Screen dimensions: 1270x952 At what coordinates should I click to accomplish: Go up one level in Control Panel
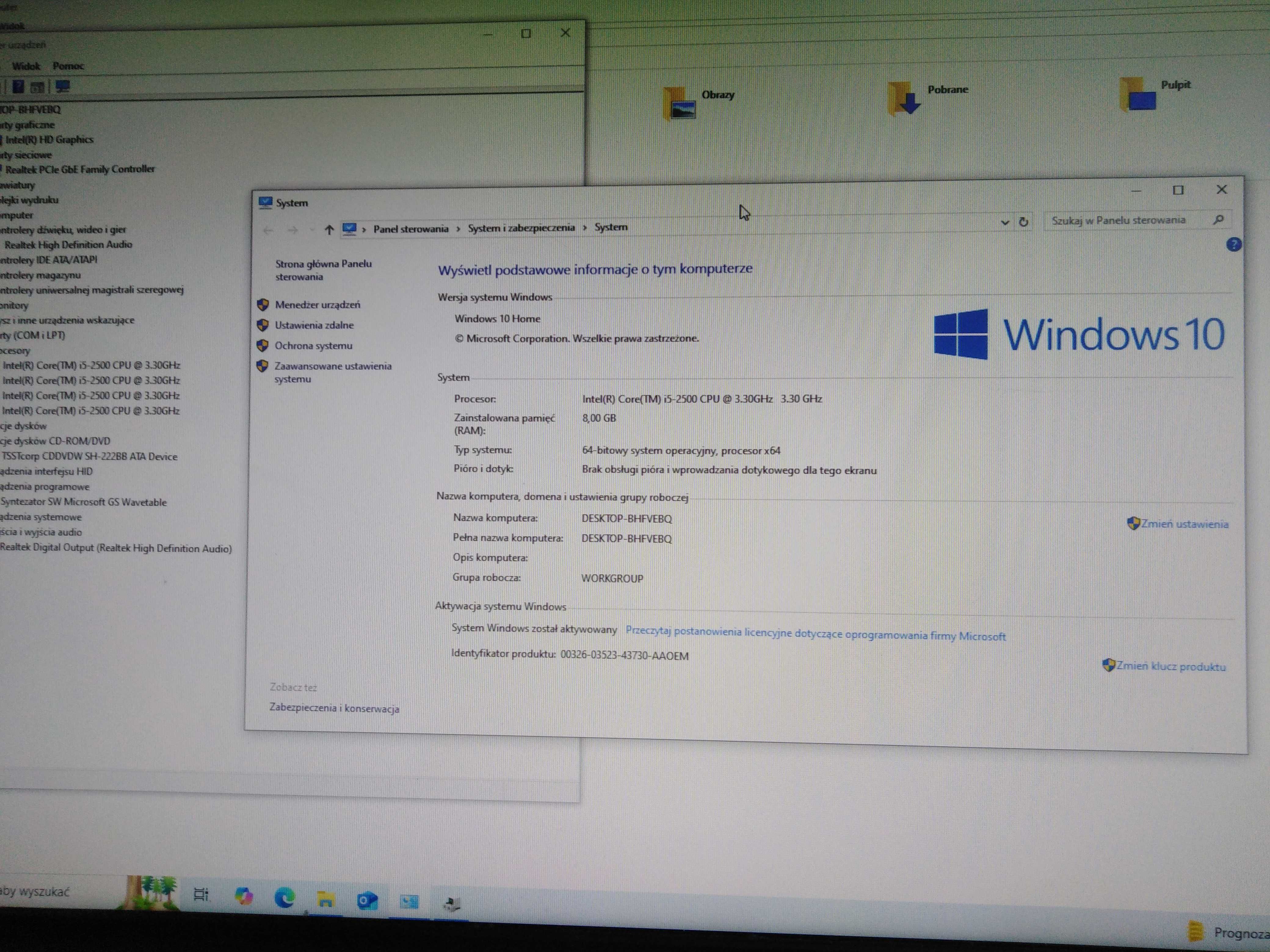tap(329, 229)
